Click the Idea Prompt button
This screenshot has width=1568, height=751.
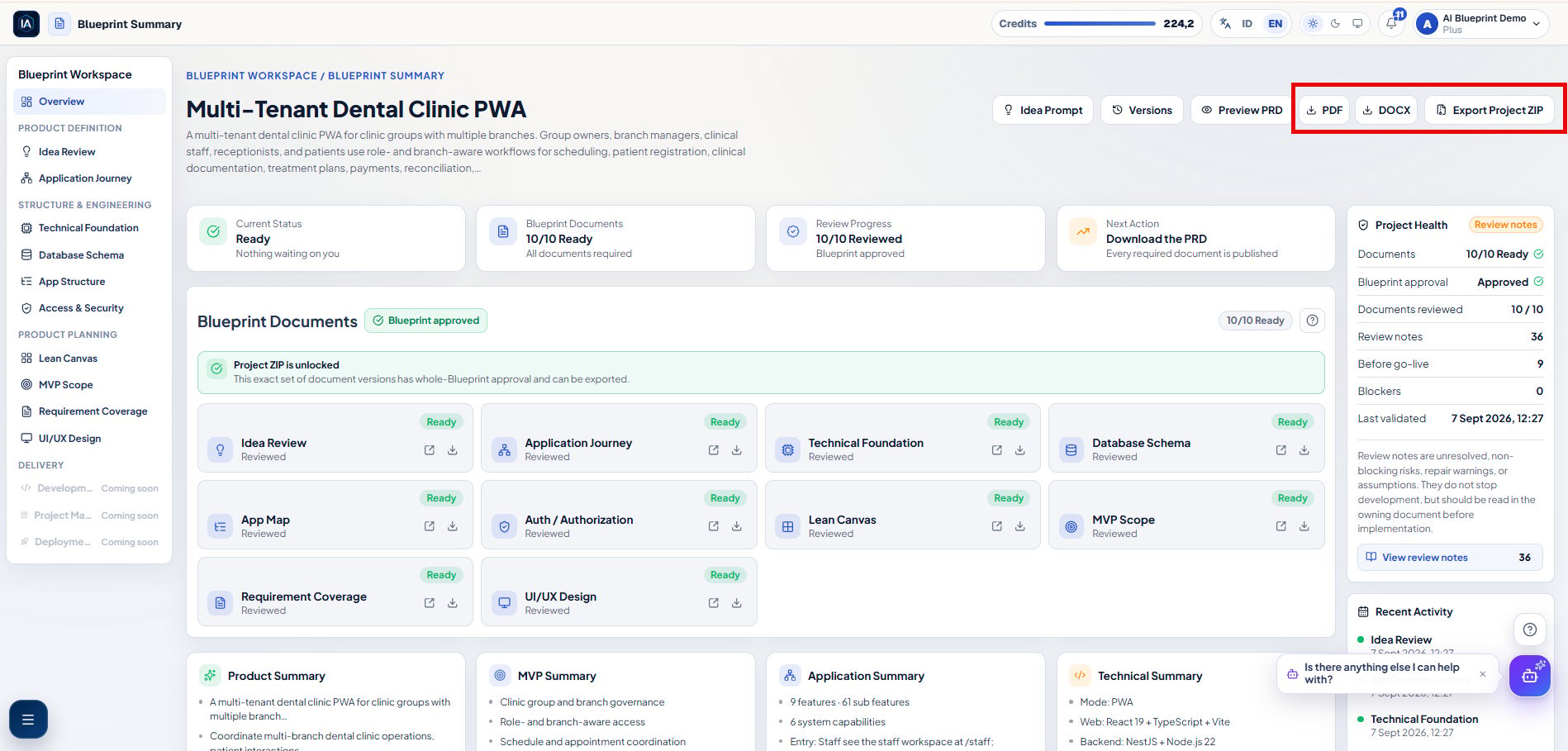point(1043,110)
